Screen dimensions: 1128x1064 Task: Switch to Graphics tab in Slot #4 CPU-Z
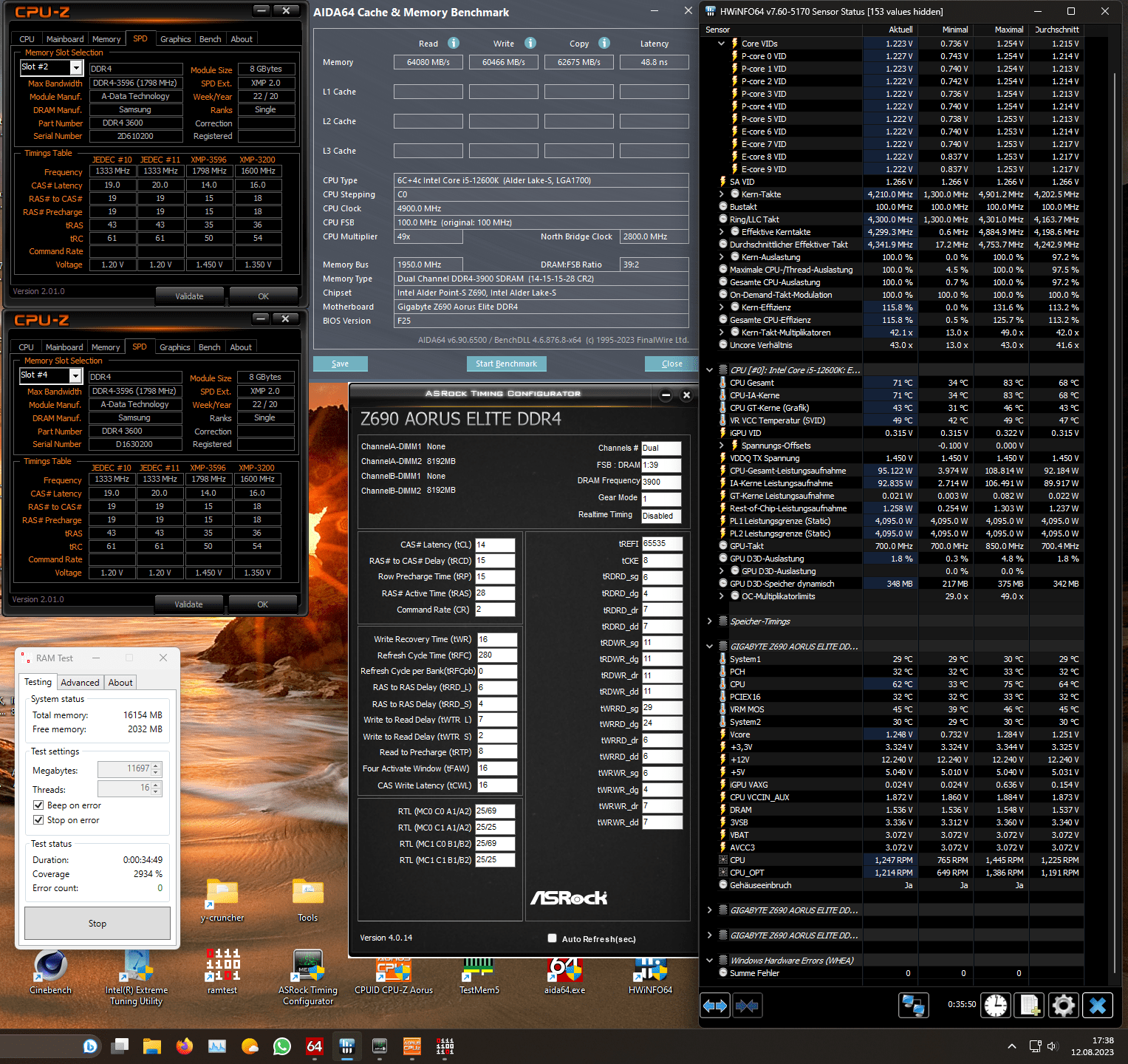click(x=175, y=347)
